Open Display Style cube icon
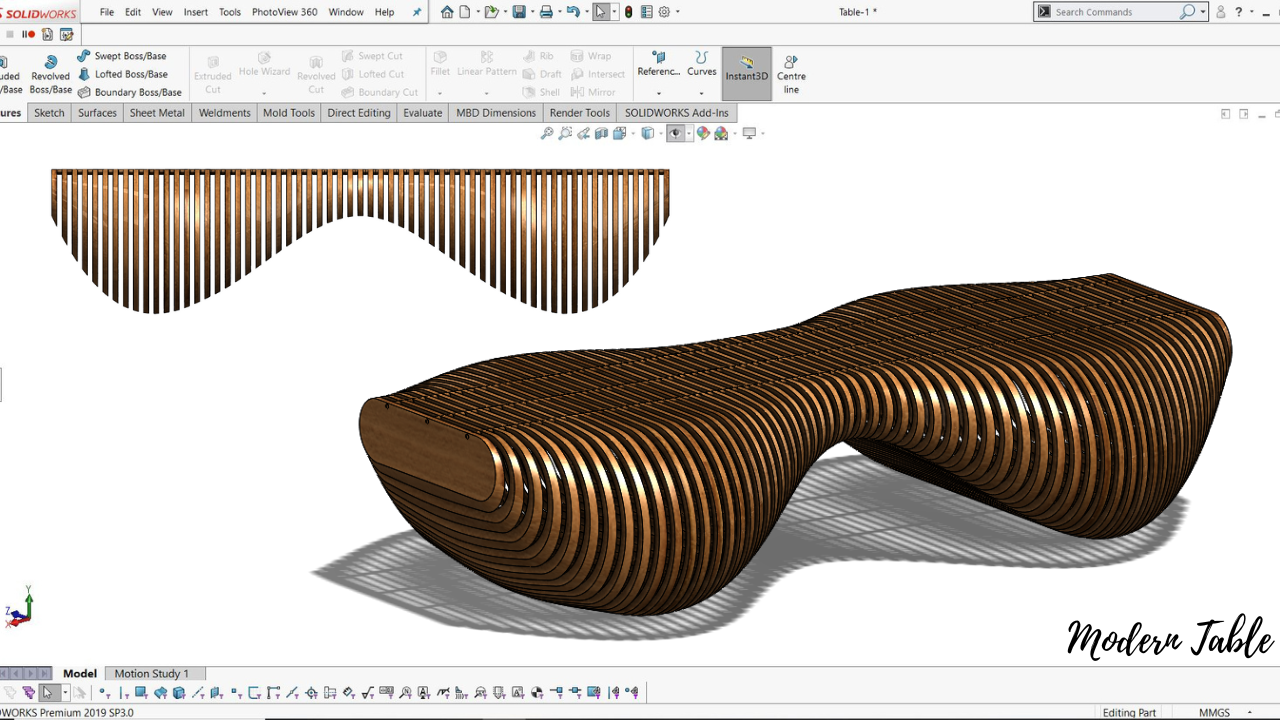Viewport: 1280px width, 720px height. coord(648,133)
